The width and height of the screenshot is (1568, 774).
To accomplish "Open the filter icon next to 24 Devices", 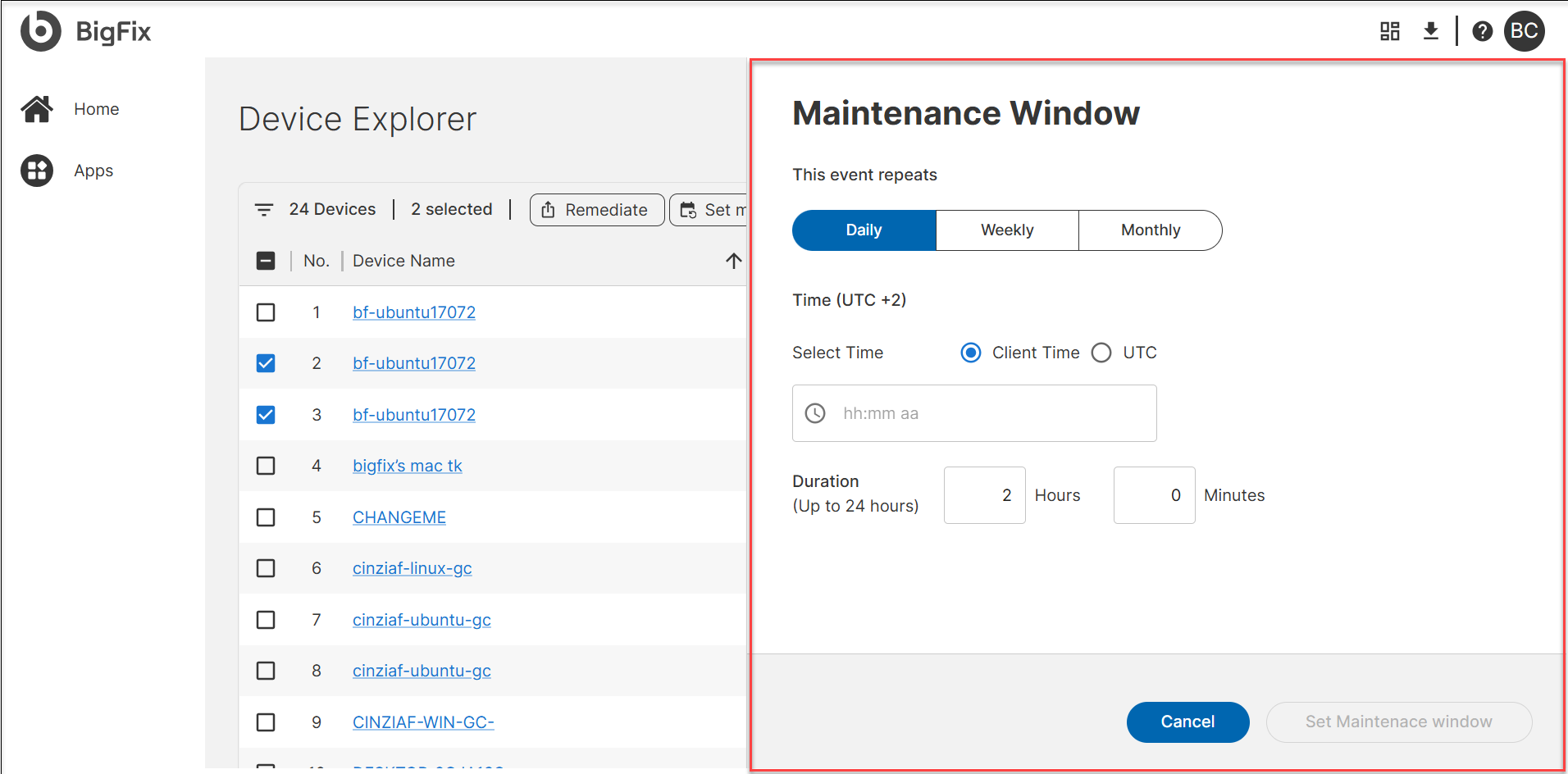I will (x=264, y=209).
